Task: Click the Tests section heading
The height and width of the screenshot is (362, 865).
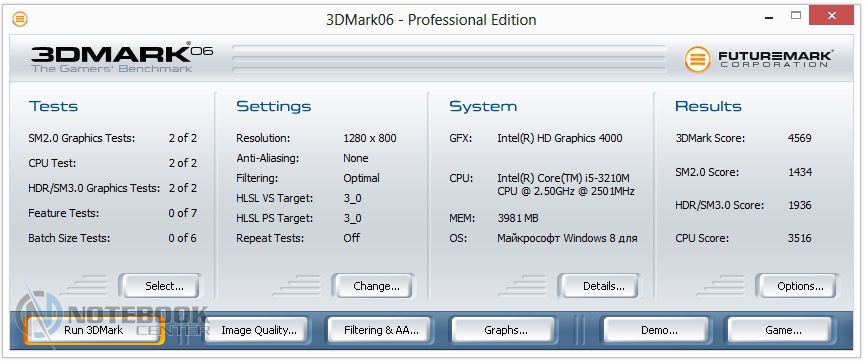Action: (53, 106)
